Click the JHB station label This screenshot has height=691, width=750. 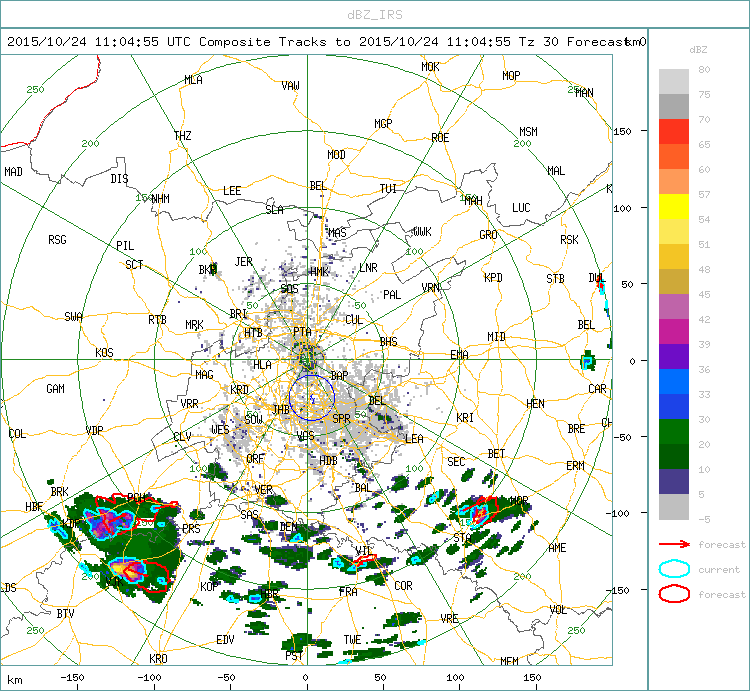point(281,409)
